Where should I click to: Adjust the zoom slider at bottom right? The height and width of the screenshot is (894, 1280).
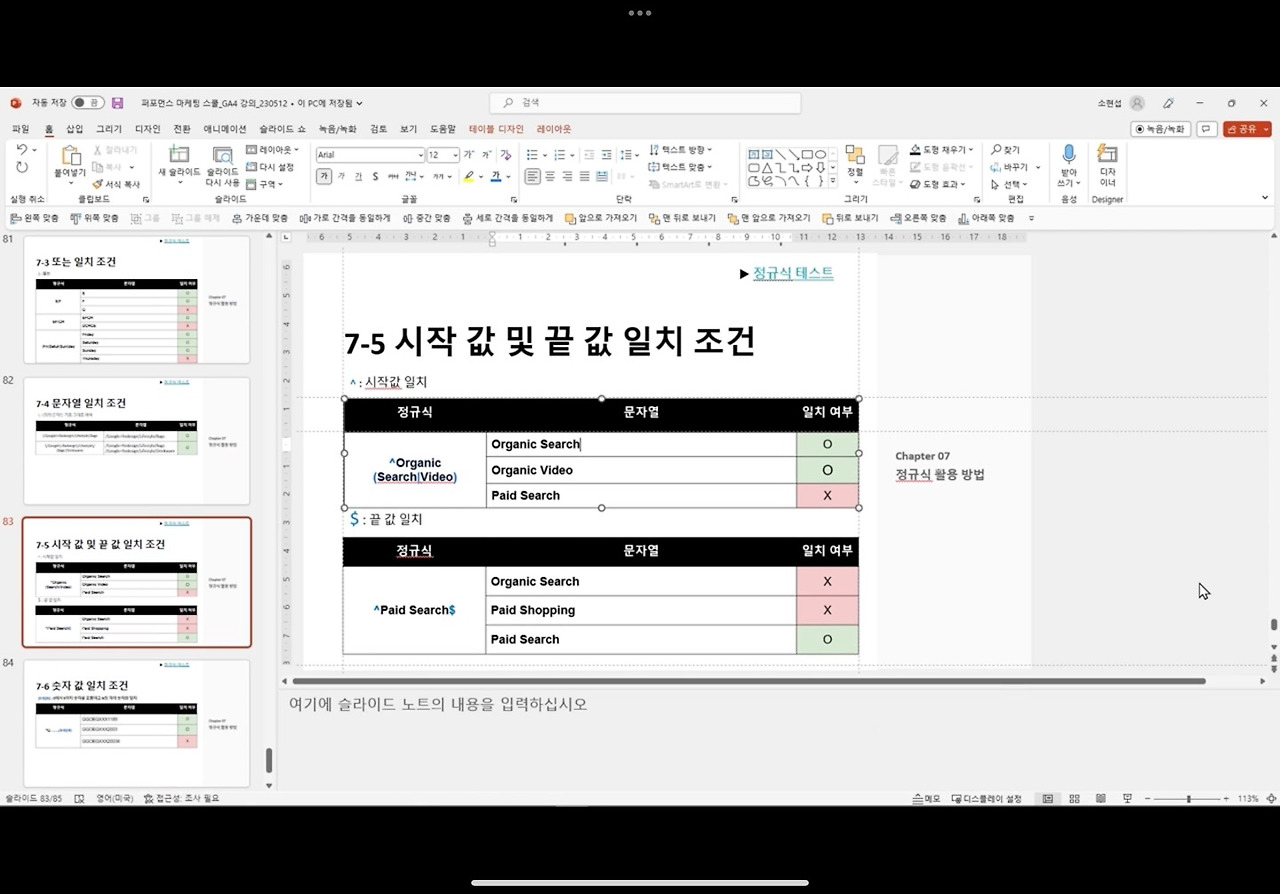(1190, 798)
